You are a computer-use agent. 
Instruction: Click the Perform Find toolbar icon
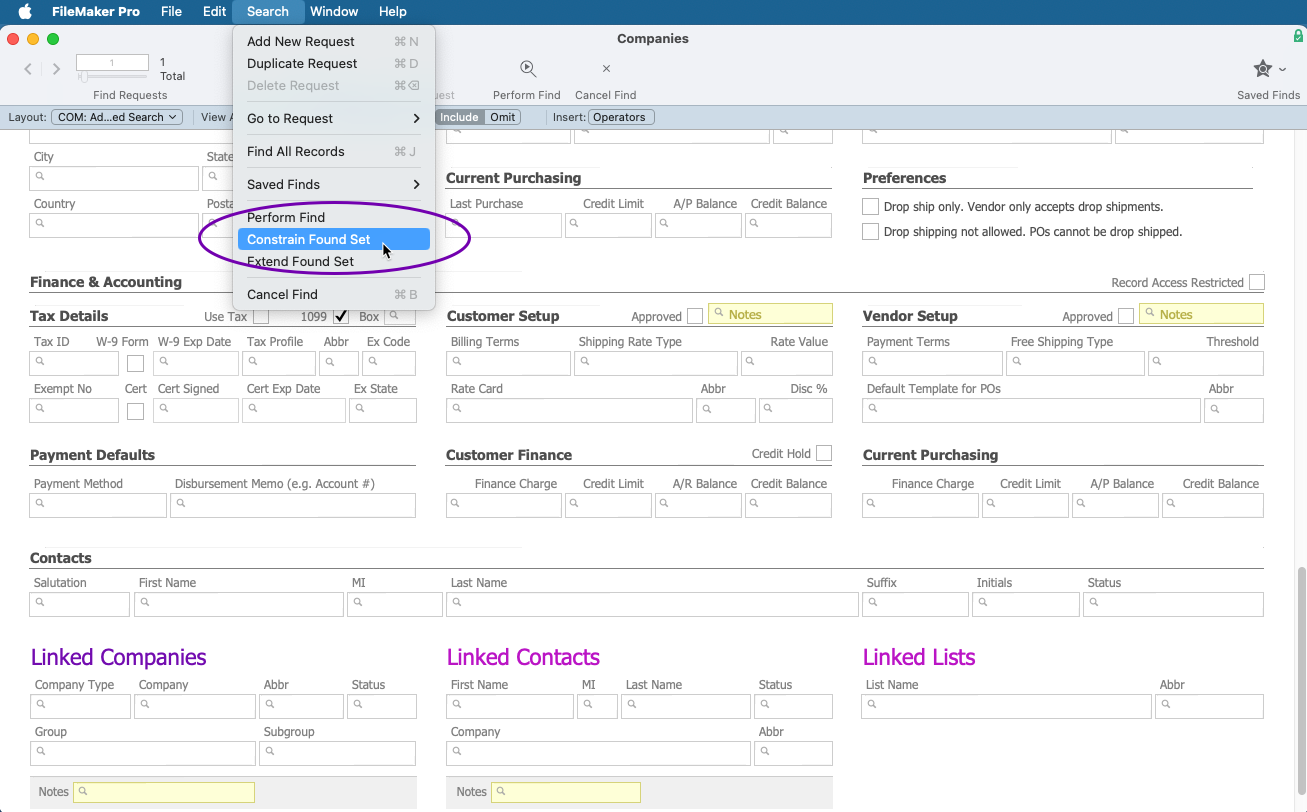(x=527, y=68)
